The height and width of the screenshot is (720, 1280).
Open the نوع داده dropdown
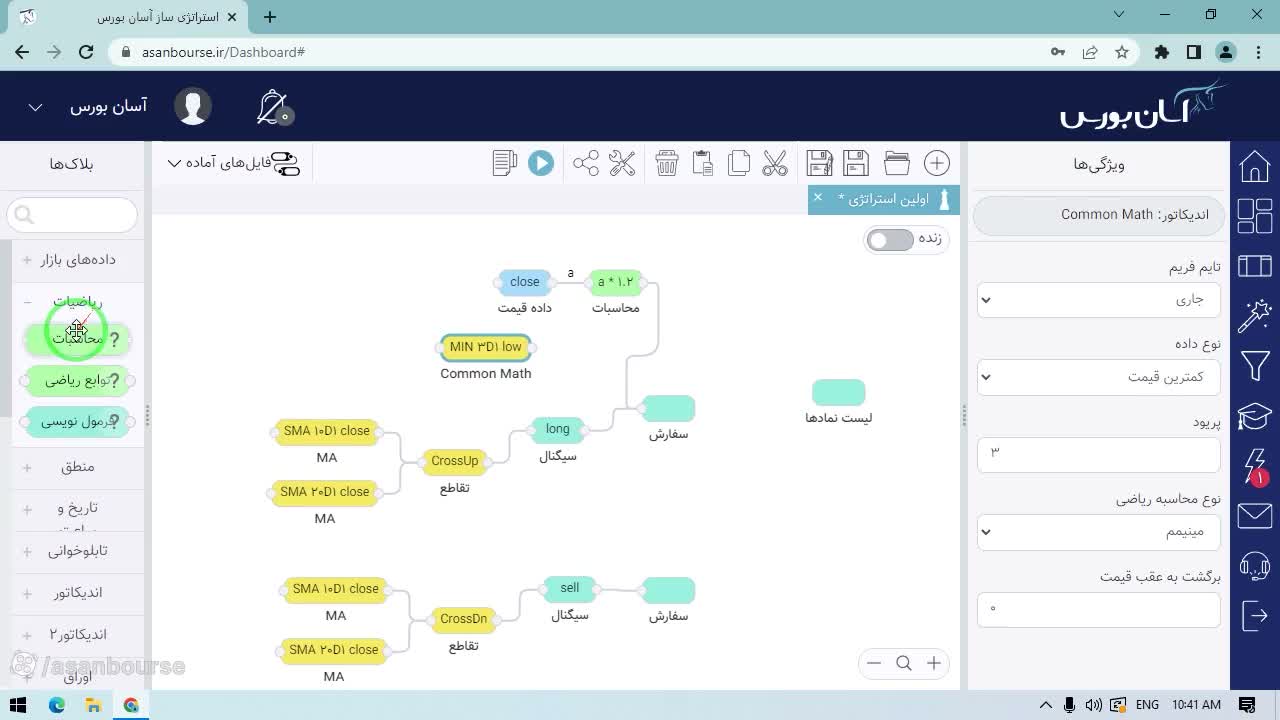pyautogui.click(x=1098, y=377)
